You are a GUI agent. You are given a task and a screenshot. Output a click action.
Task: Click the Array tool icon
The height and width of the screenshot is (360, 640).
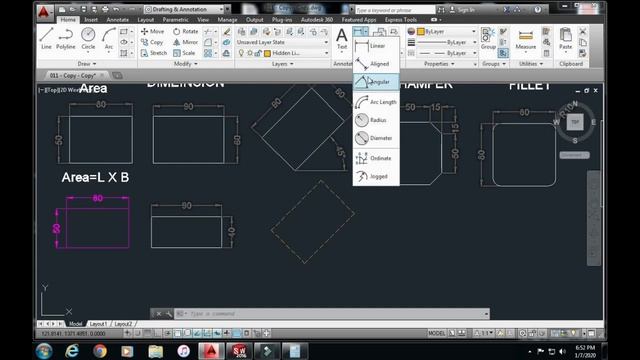click(x=208, y=53)
